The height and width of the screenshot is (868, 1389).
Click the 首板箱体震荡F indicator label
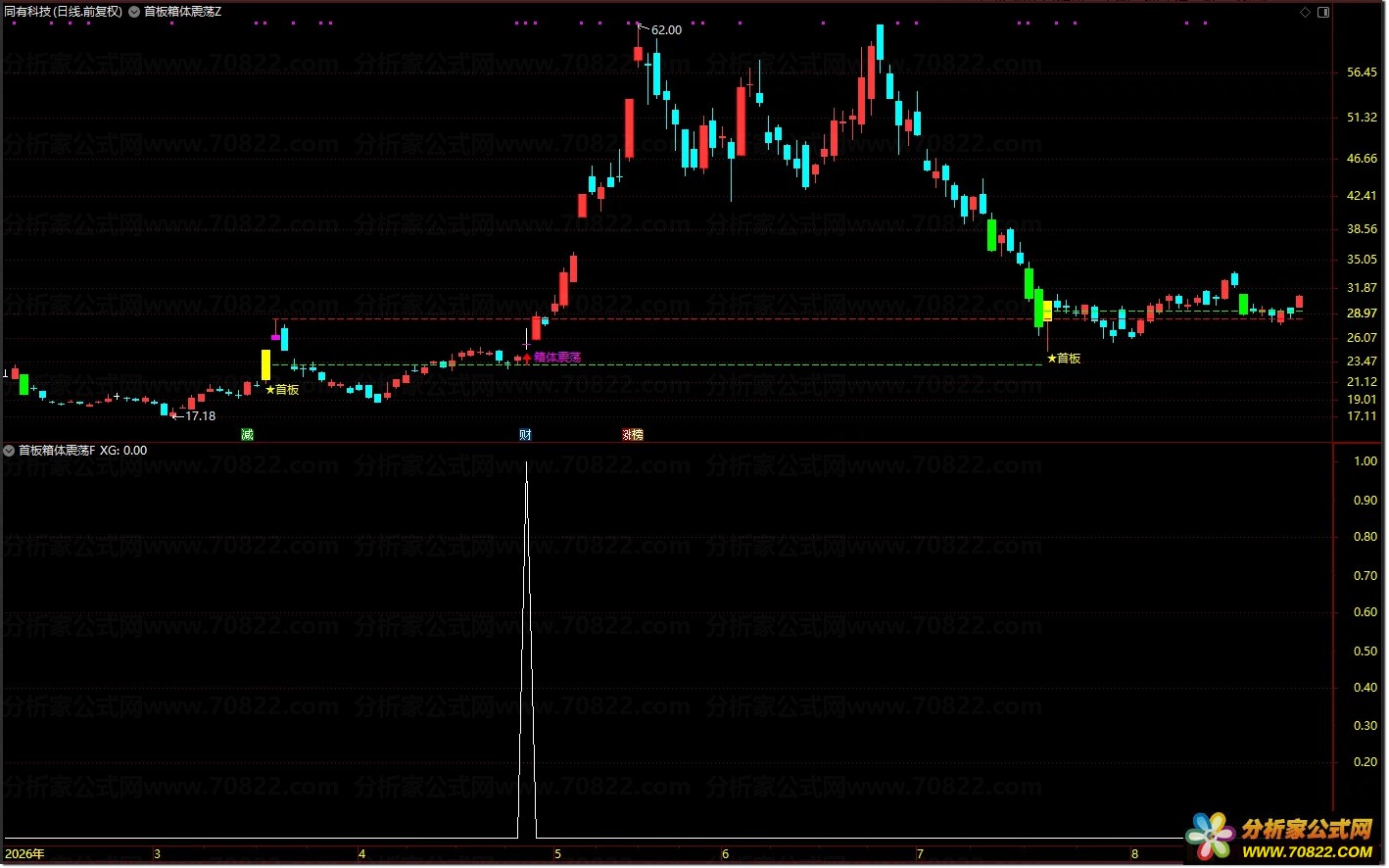(57, 451)
